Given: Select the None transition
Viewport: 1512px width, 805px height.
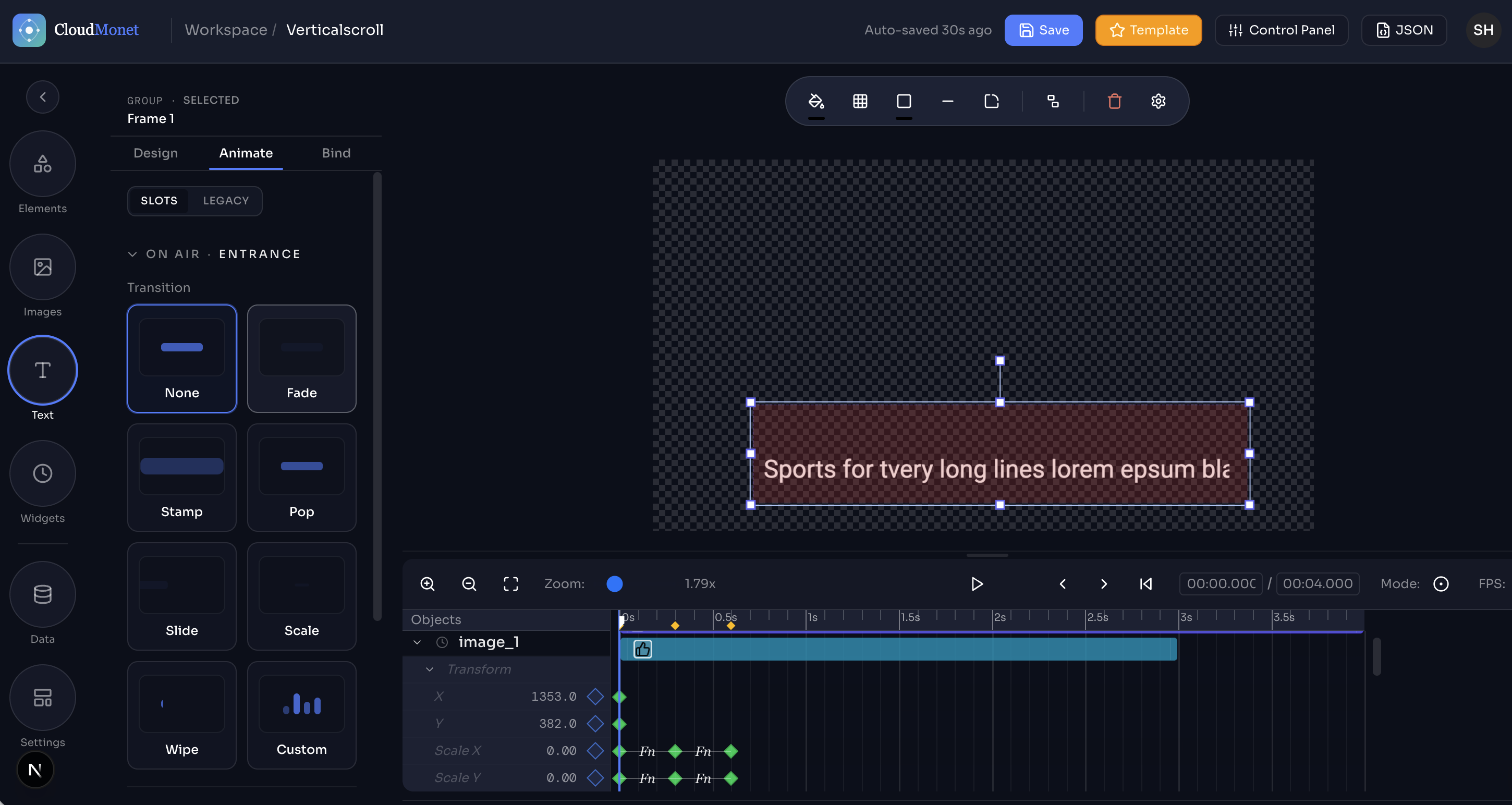Looking at the screenshot, I should [x=182, y=359].
